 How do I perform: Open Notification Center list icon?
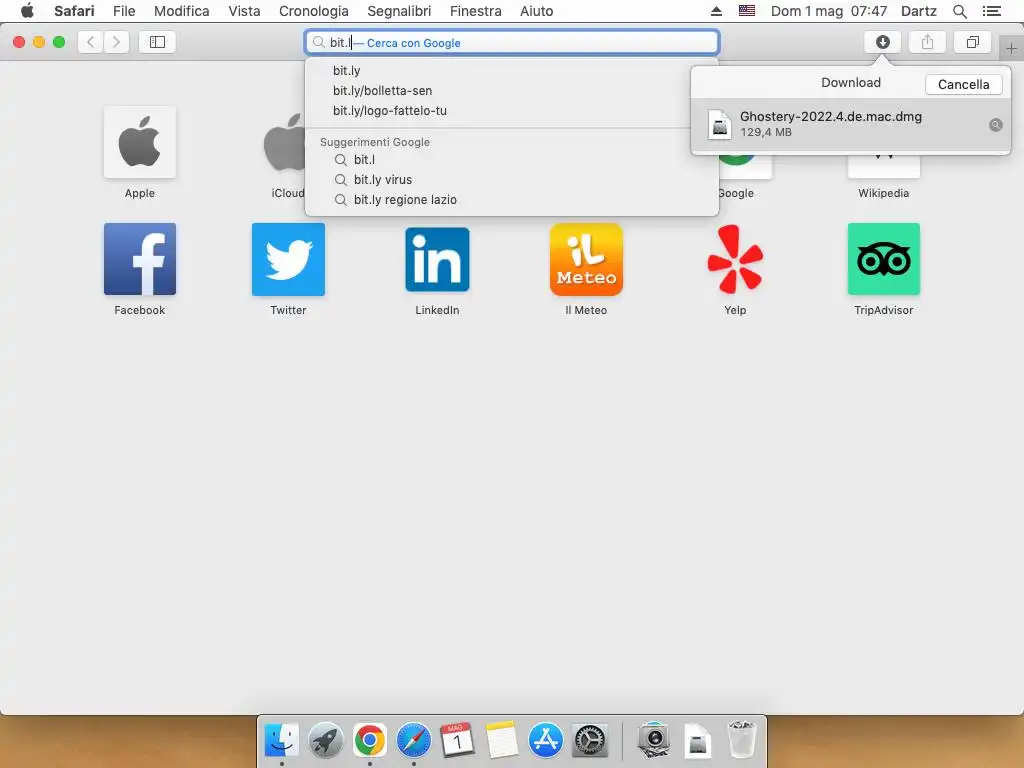(x=991, y=11)
